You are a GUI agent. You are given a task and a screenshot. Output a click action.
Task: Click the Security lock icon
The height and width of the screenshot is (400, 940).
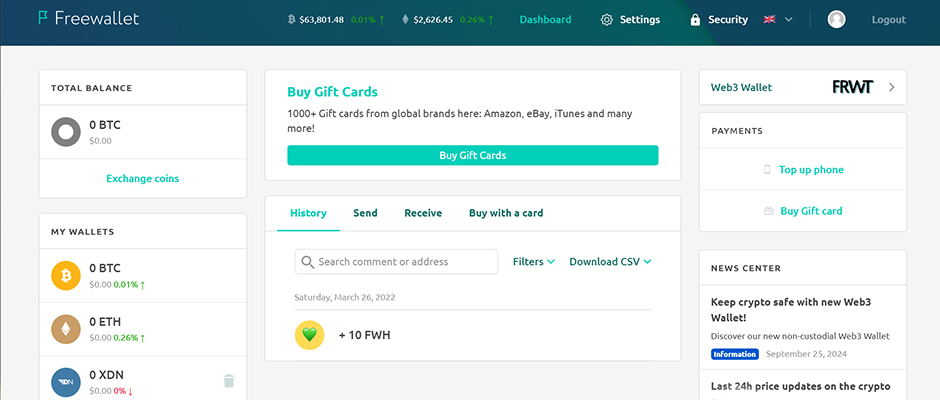tap(695, 20)
